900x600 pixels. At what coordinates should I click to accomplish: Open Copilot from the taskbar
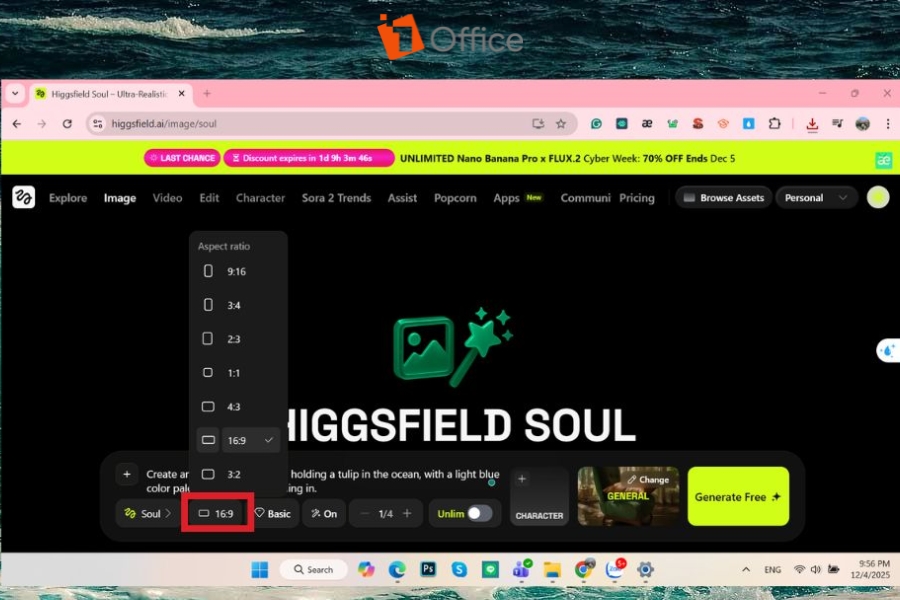[366, 570]
